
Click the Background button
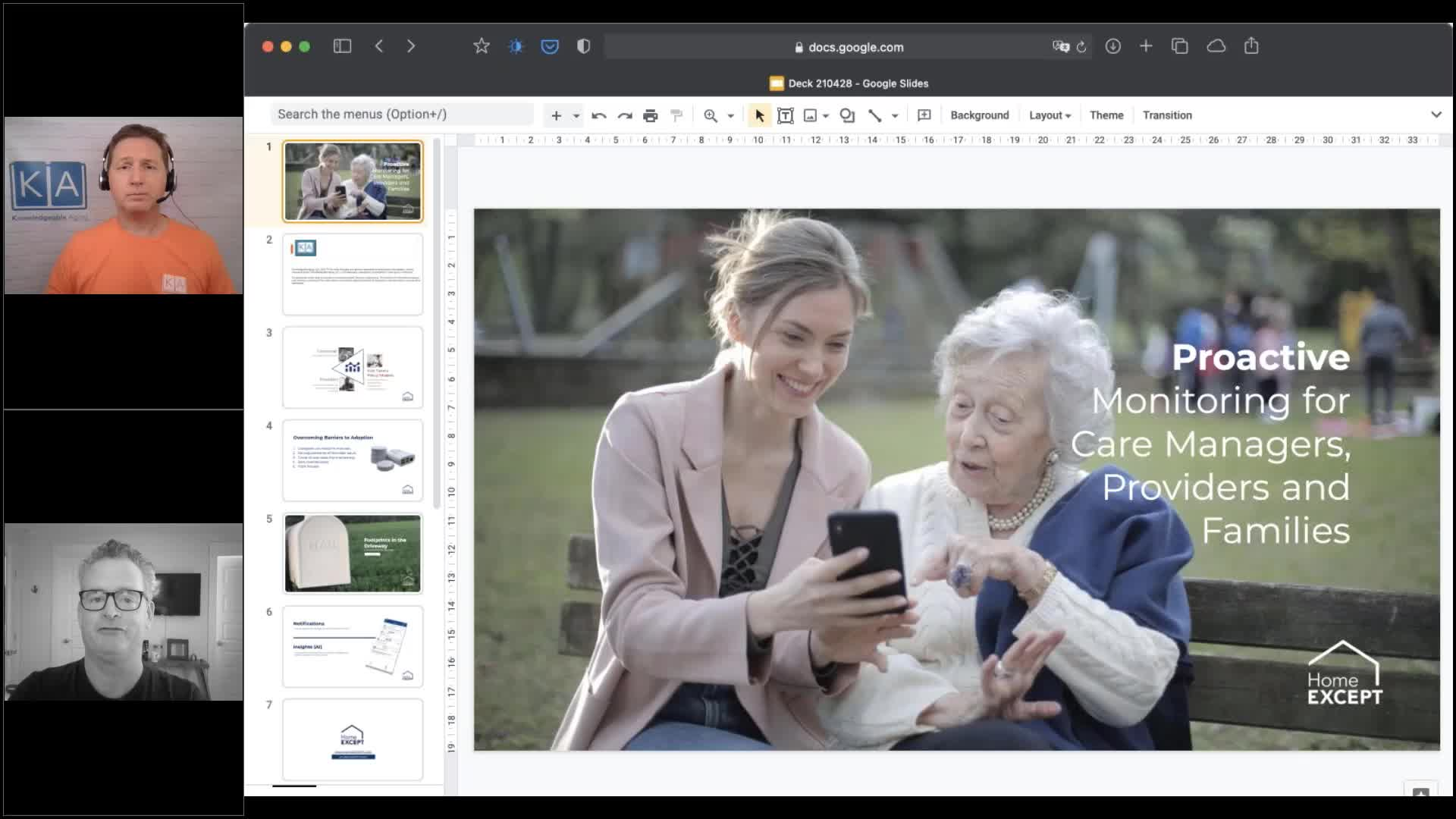(x=979, y=115)
